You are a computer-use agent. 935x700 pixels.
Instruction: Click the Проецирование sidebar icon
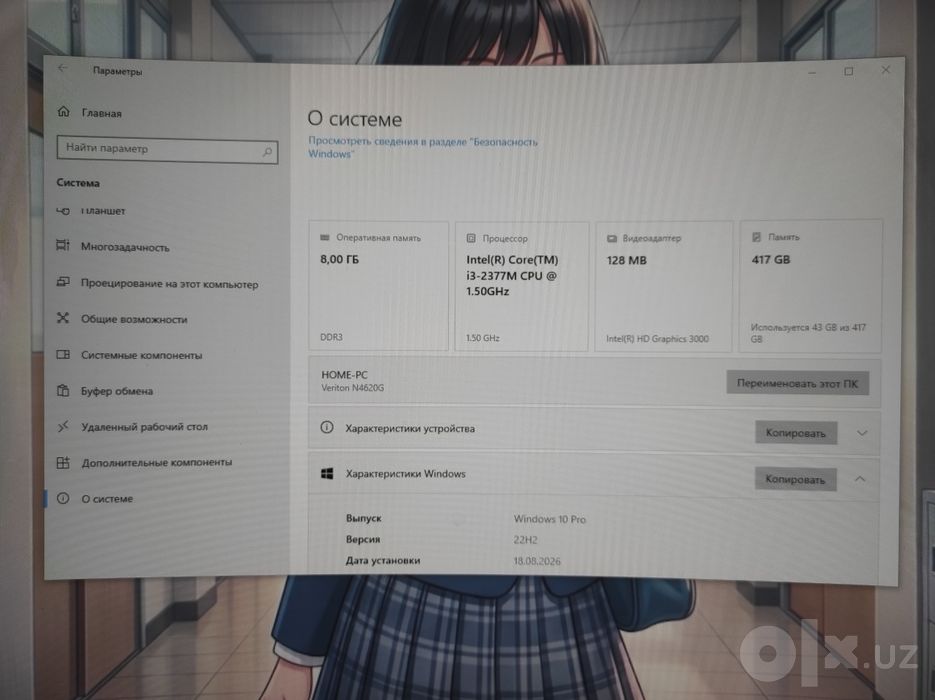pyautogui.click(x=63, y=281)
